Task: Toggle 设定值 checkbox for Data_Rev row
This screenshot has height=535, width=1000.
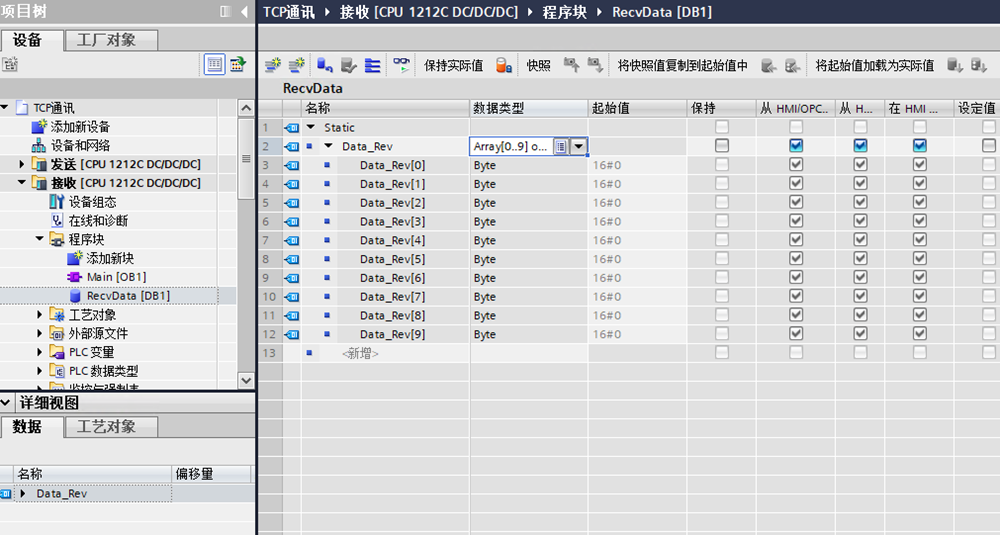Action: pyautogui.click(x=989, y=146)
